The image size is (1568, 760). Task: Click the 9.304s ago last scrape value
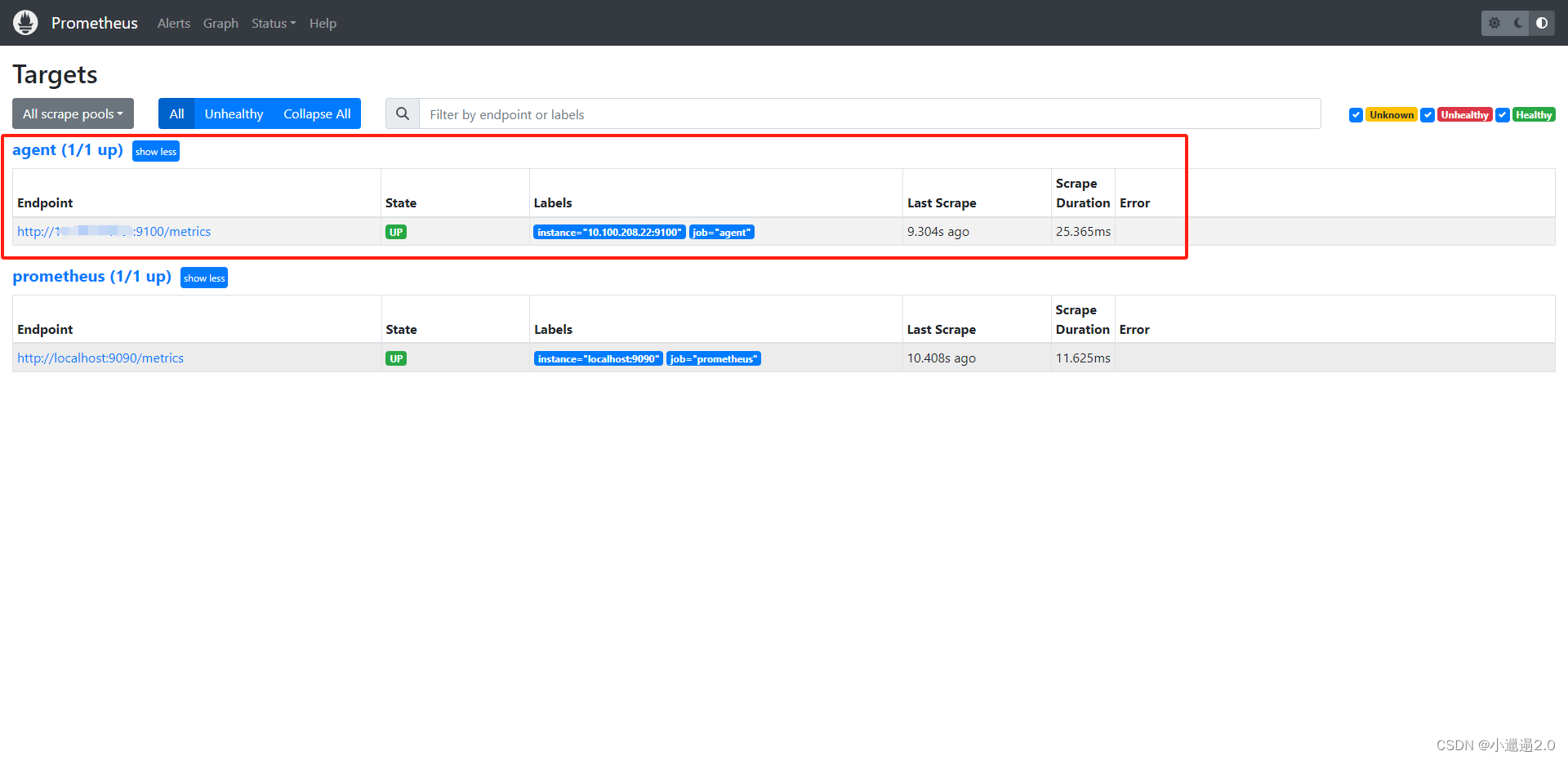938,232
